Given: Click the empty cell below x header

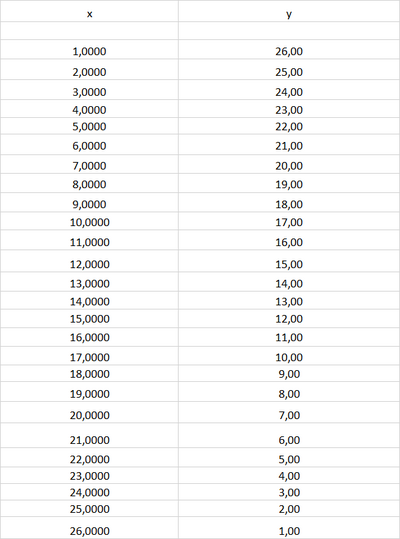Looking at the screenshot, I should click(x=89, y=31).
